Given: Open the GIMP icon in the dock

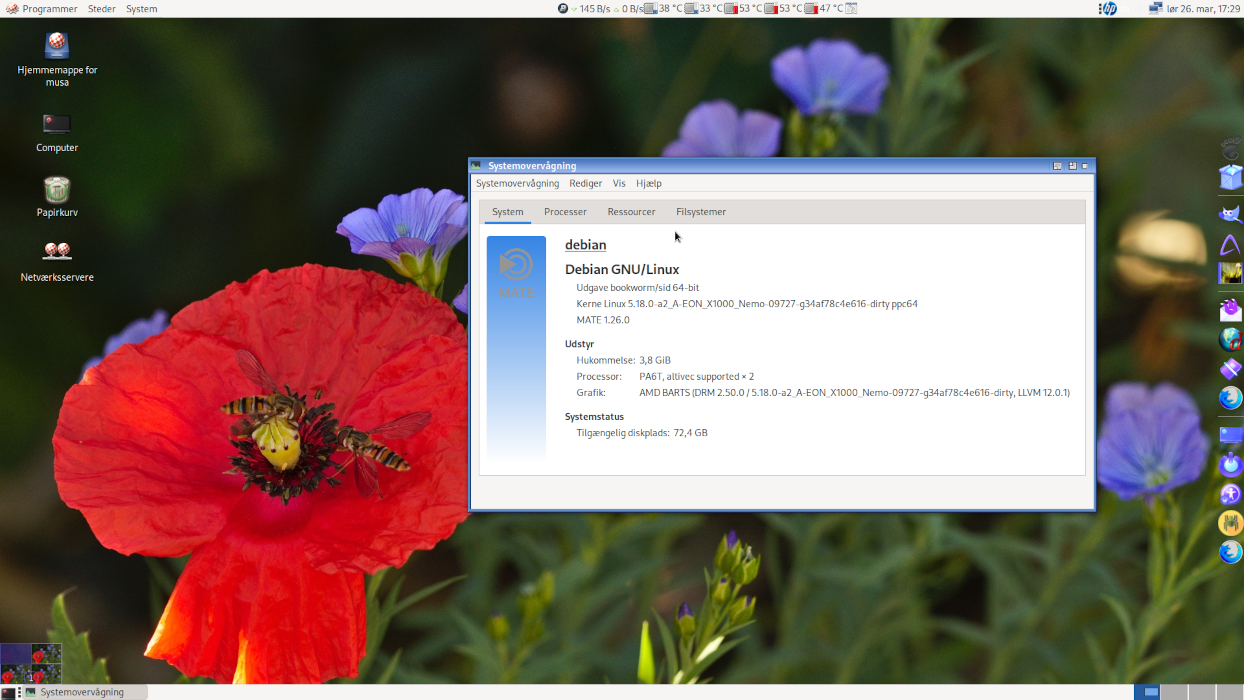Looking at the screenshot, I should tap(1230, 213).
